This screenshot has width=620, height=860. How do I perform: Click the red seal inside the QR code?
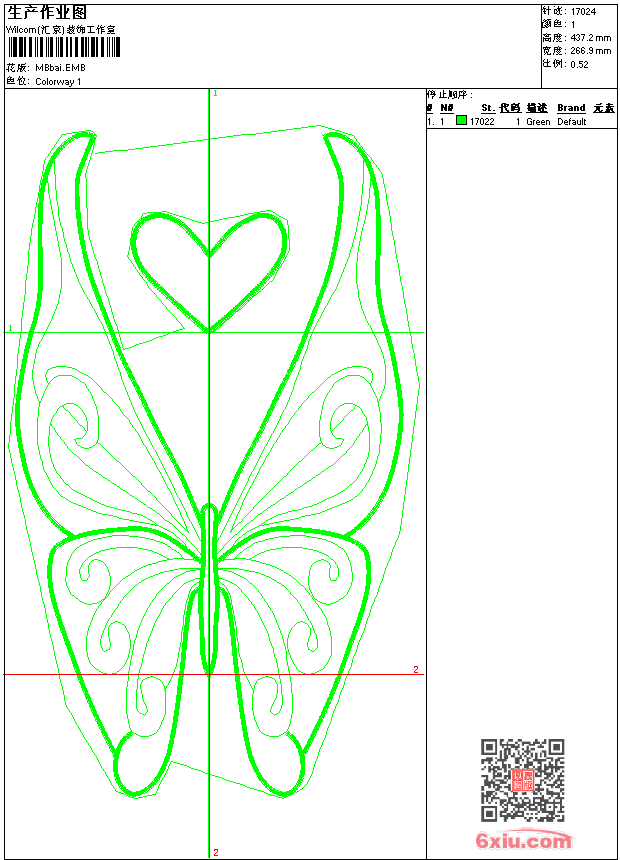point(522,780)
